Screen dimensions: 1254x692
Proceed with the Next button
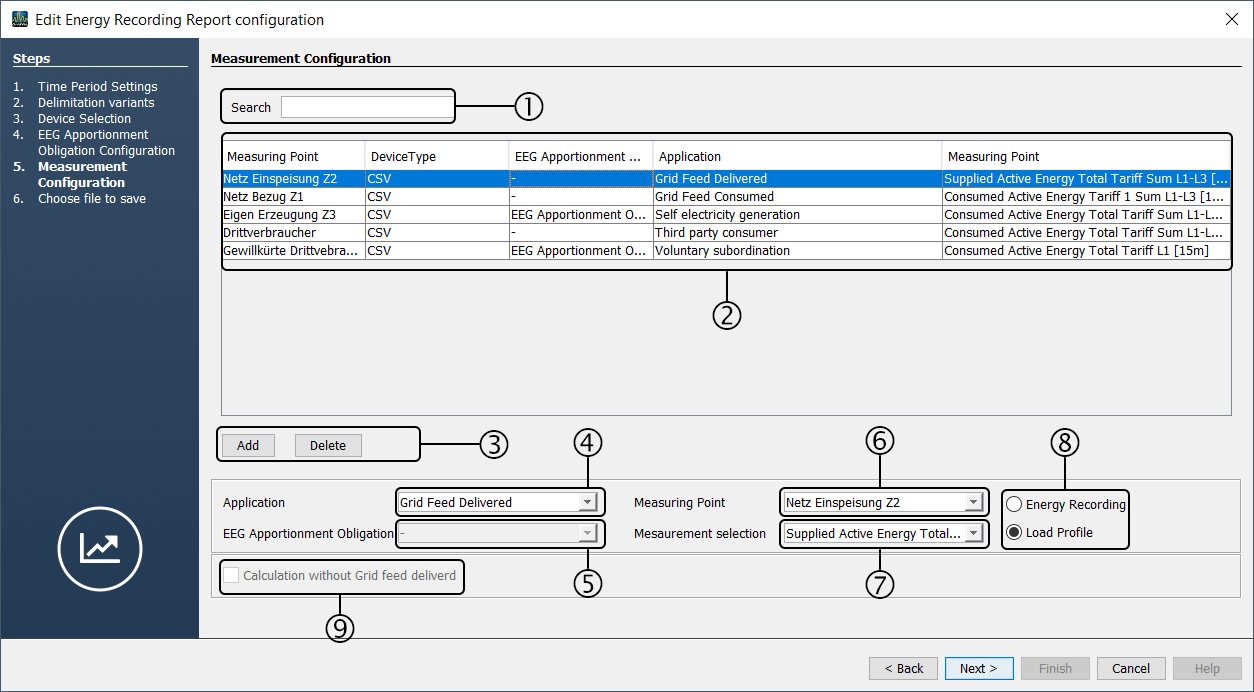979,669
